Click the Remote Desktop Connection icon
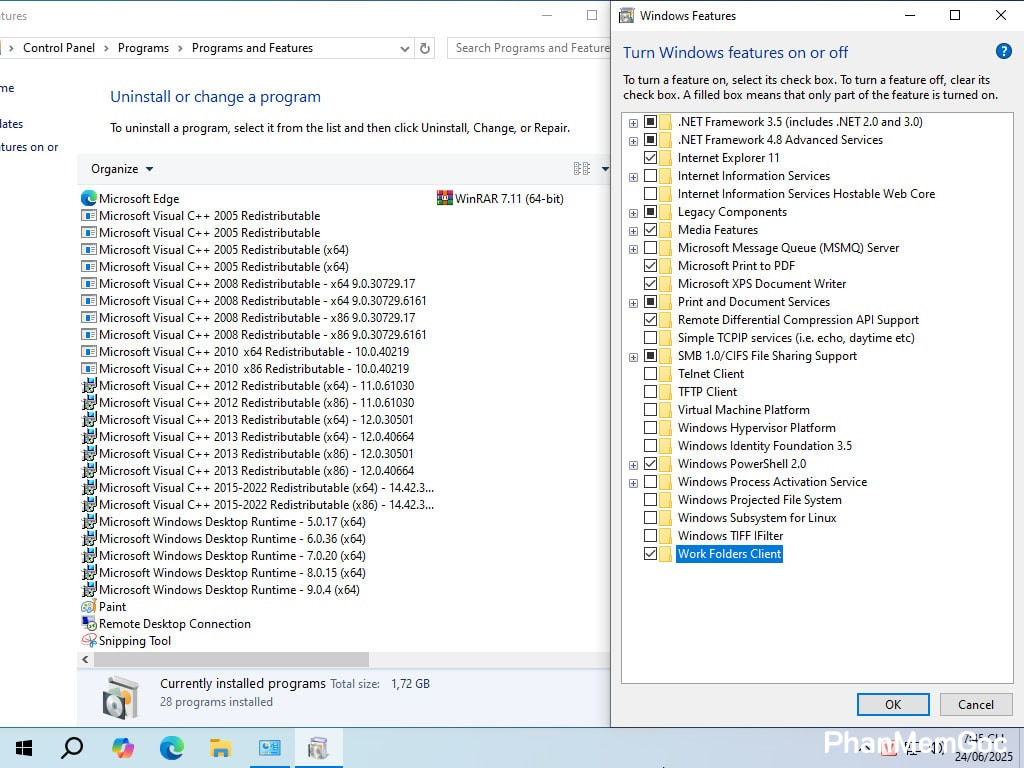Screen dimensions: 1024x768 coord(88,624)
